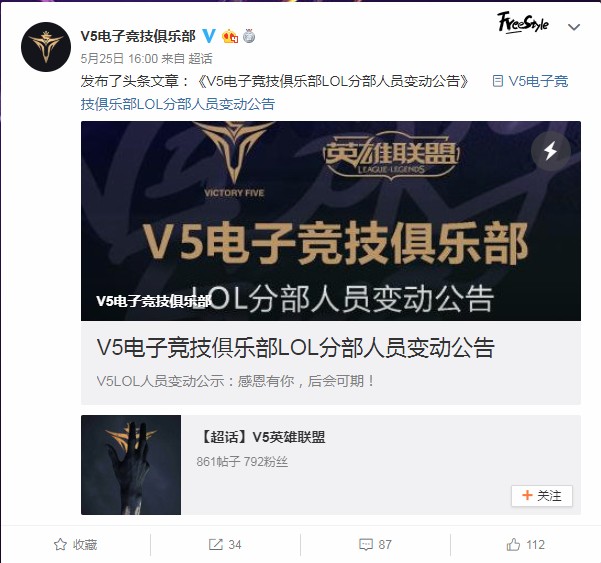This screenshot has width=601, height=563.
Task: Favorite the post with star 收藏
Action: click(x=76, y=544)
